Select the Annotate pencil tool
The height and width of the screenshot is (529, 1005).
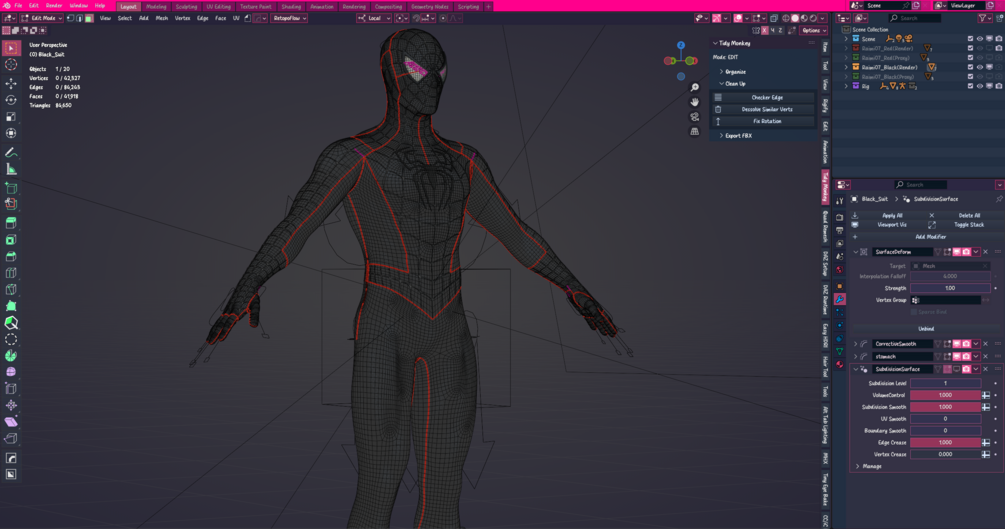(11, 153)
